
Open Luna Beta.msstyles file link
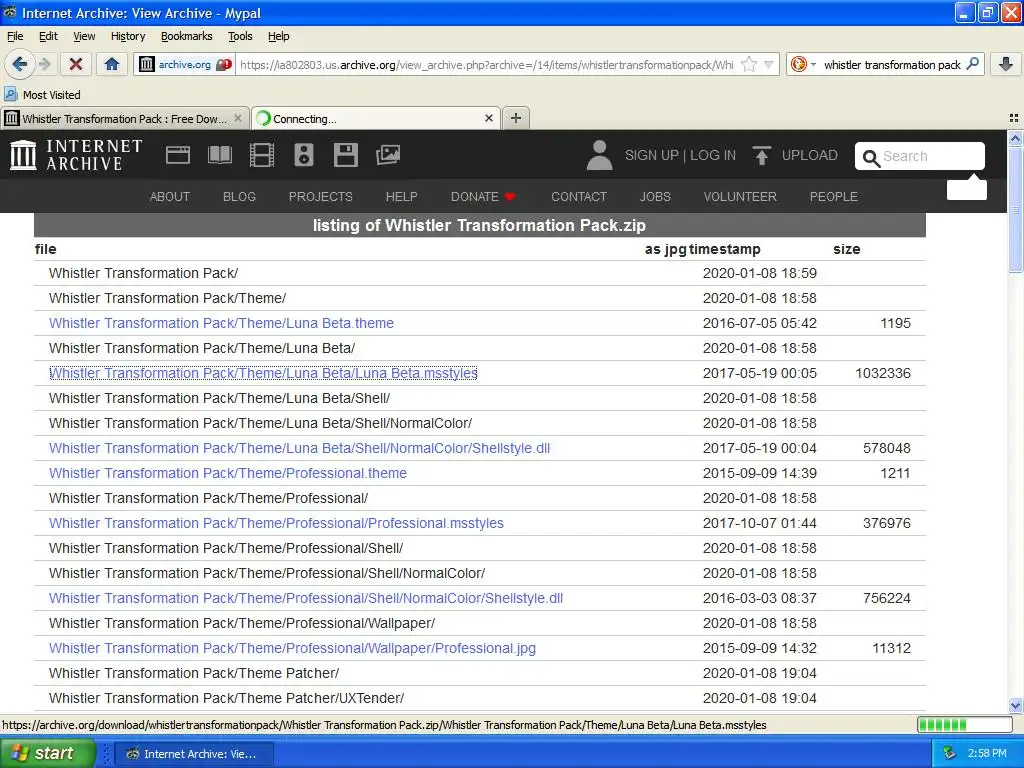coord(263,373)
